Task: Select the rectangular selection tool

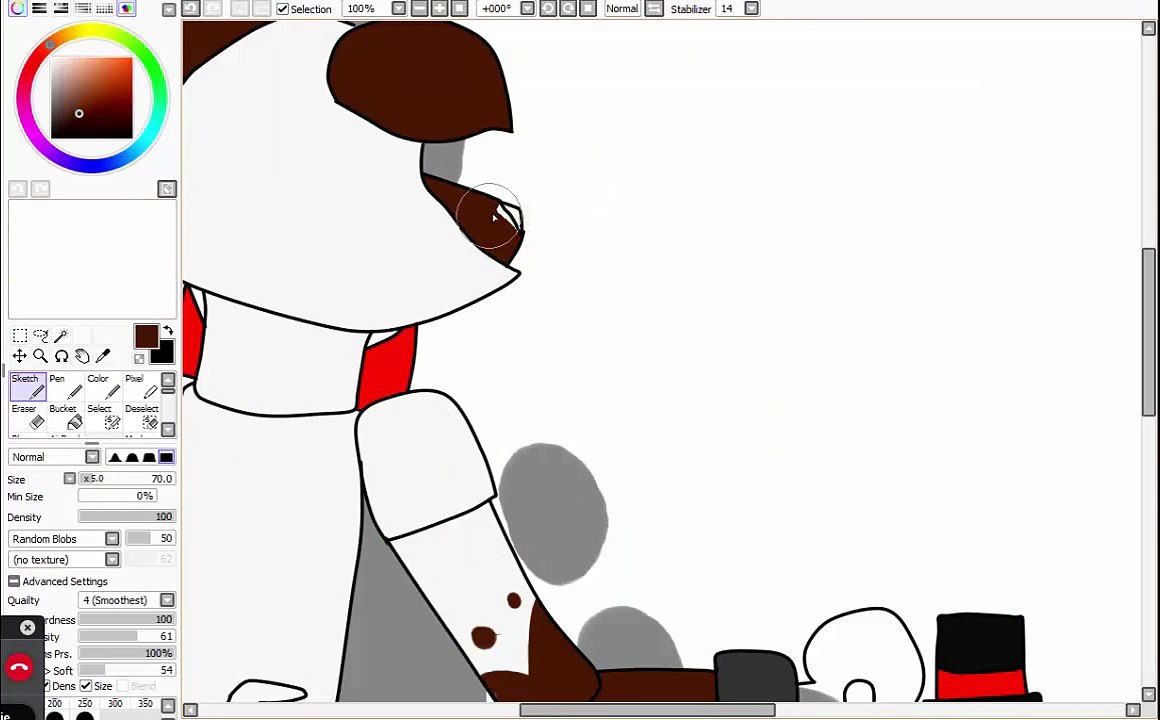Action: point(20,335)
